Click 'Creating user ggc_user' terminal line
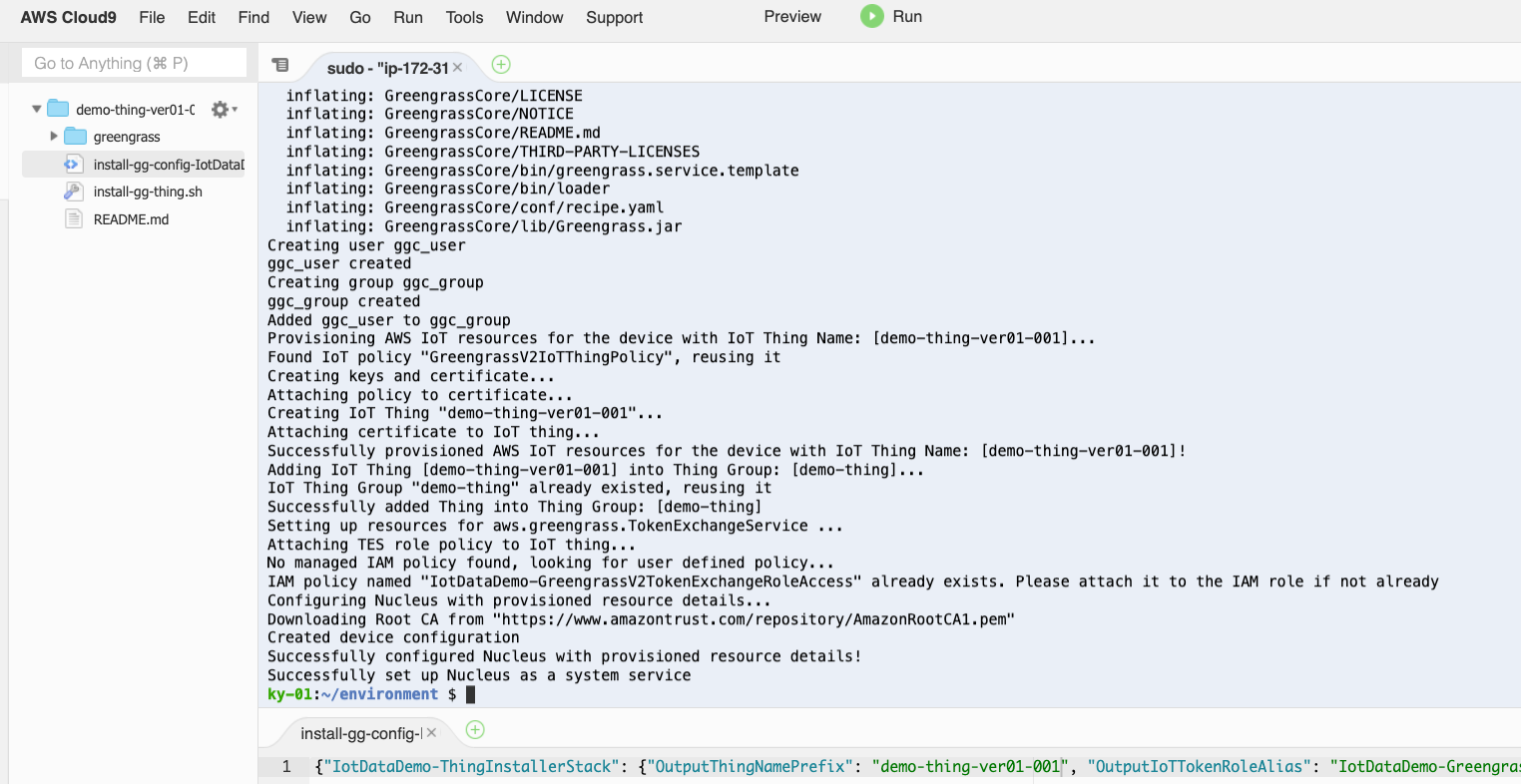This screenshot has height=784, width=1521. click(x=366, y=245)
